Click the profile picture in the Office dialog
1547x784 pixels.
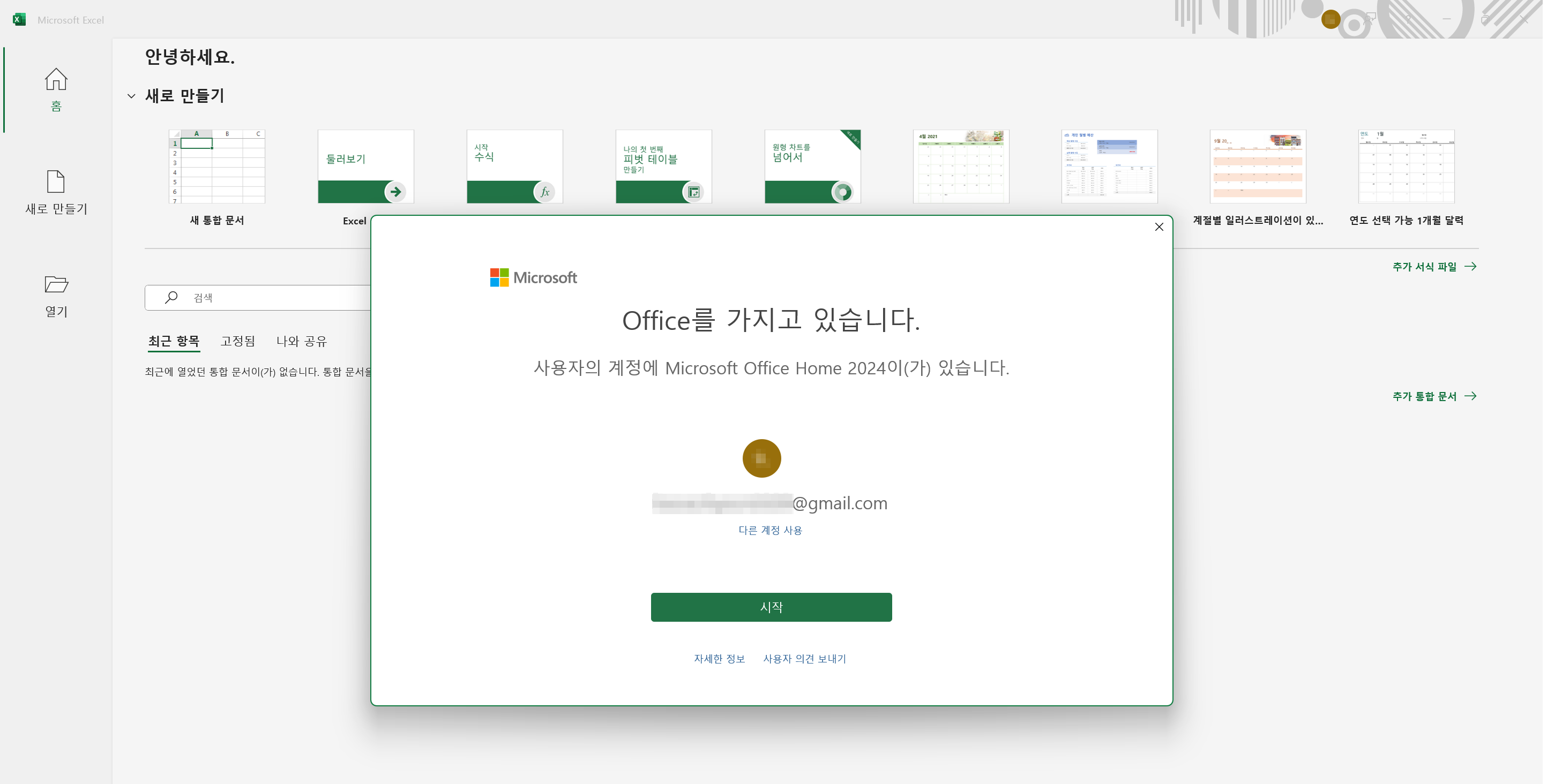(761, 458)
